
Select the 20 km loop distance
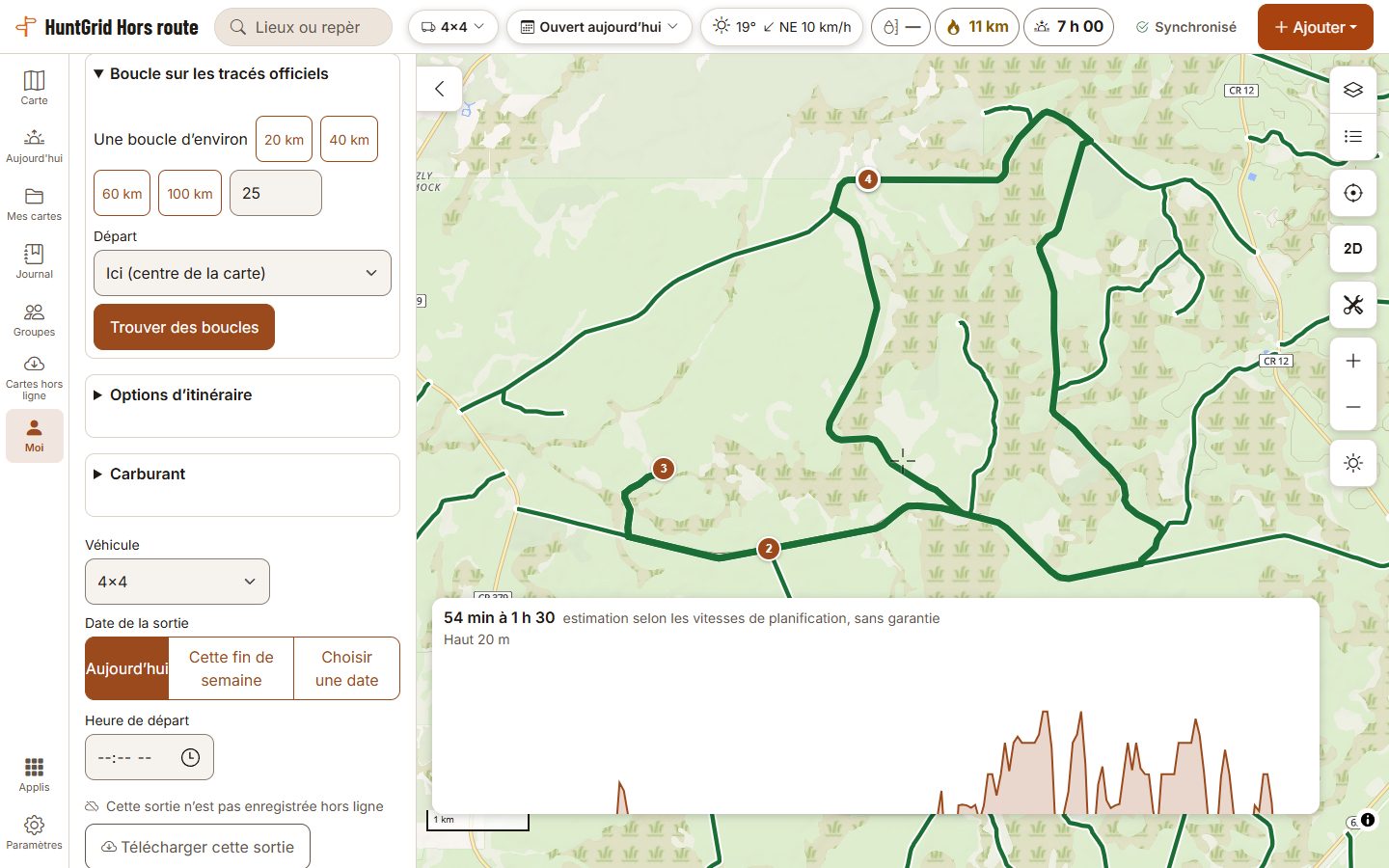click(x=284, y=139)
